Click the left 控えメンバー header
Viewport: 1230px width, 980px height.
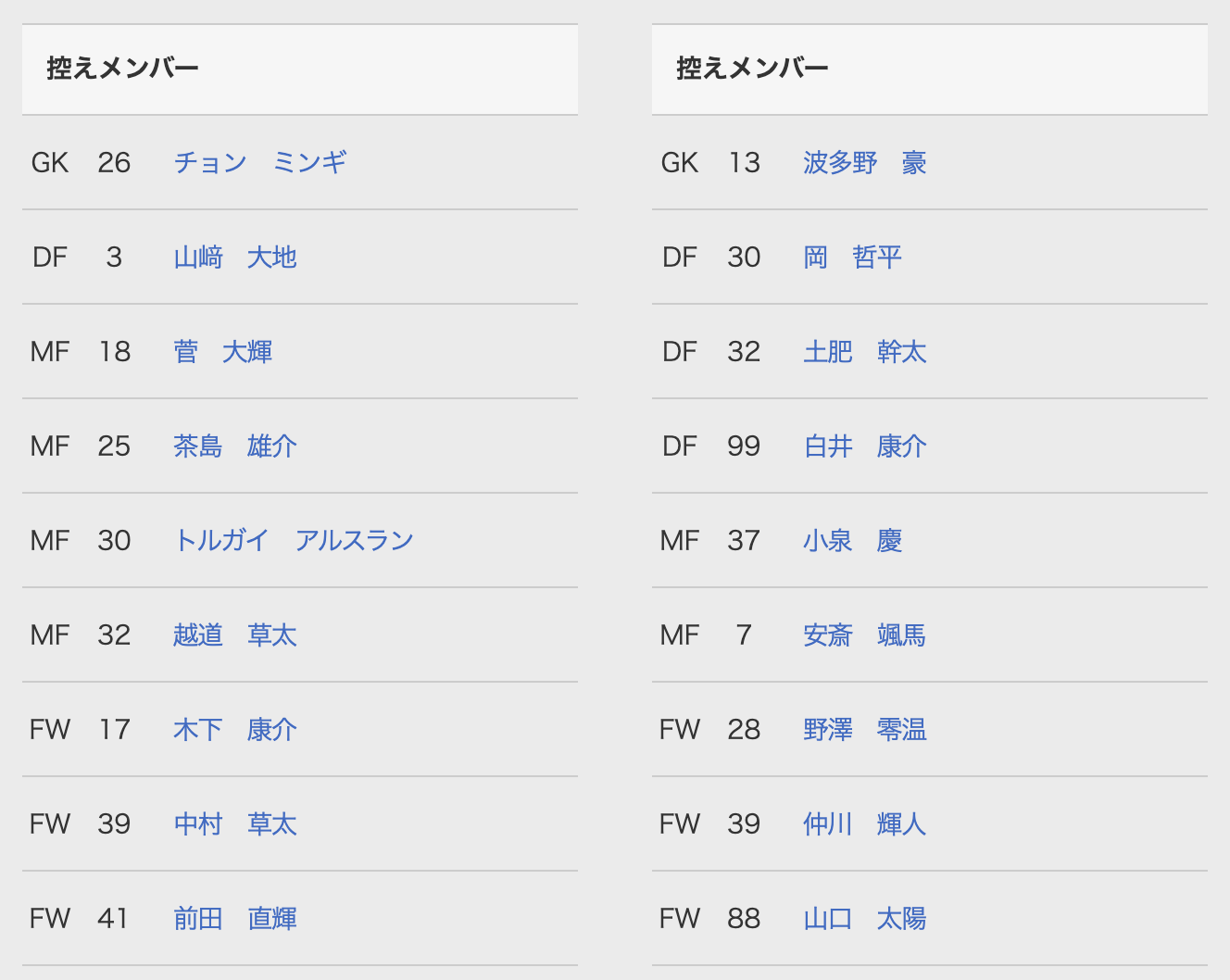point(123,69)
